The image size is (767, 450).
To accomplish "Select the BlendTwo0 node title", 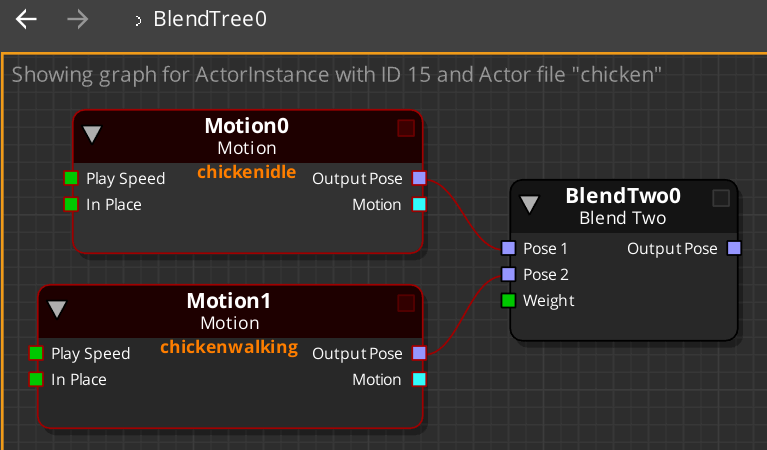I will (622, 196).
